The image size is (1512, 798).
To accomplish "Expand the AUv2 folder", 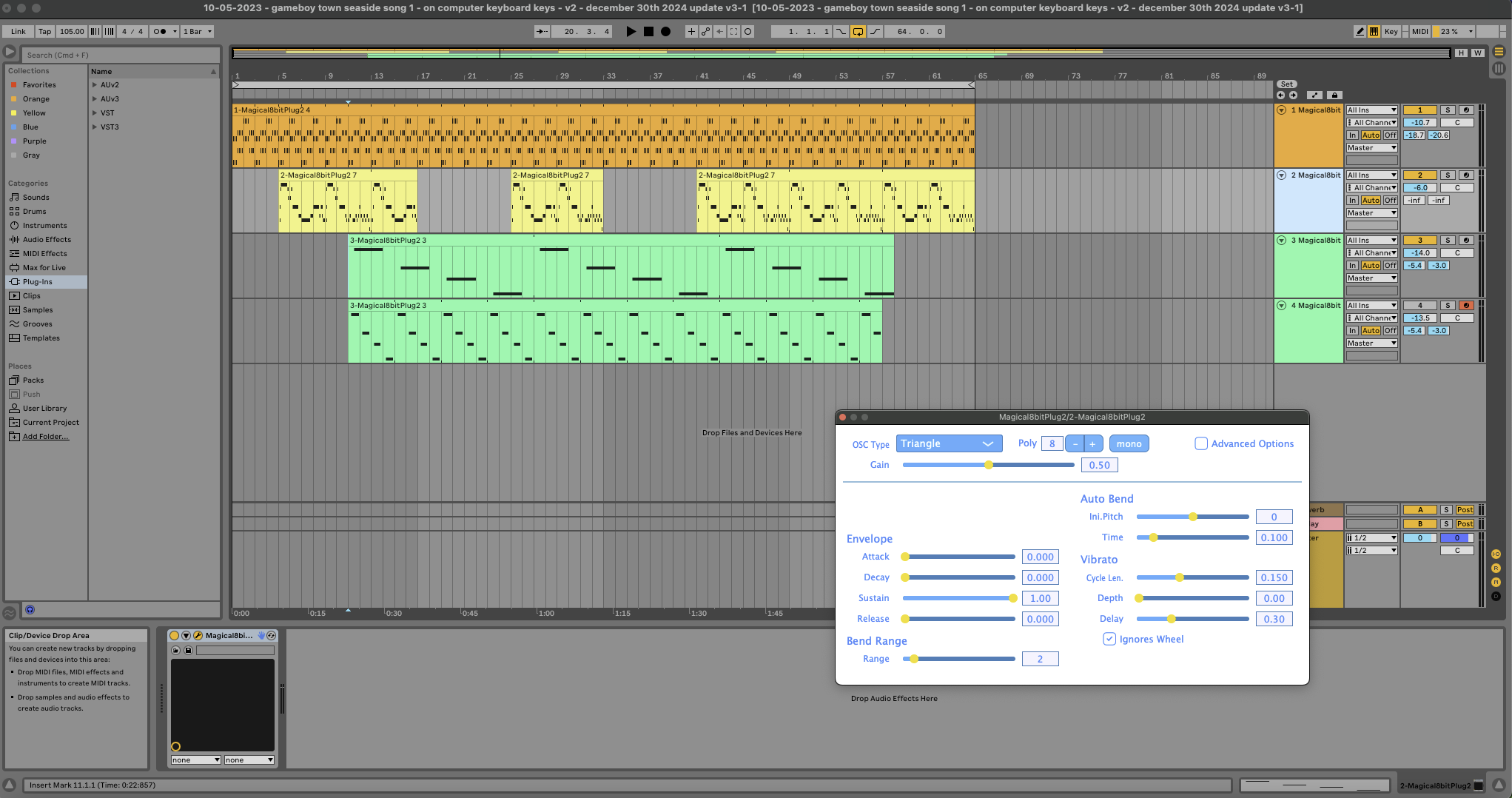I will (x=95, y=85).
